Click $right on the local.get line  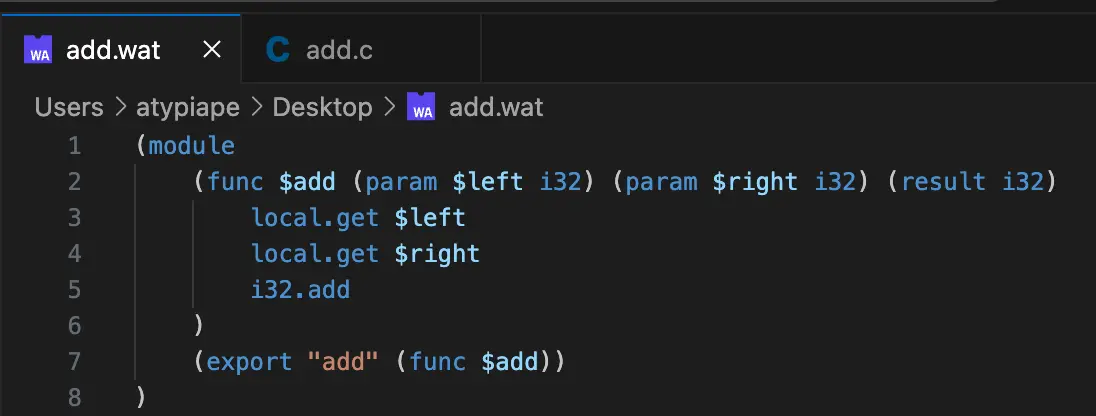point(437,253)
